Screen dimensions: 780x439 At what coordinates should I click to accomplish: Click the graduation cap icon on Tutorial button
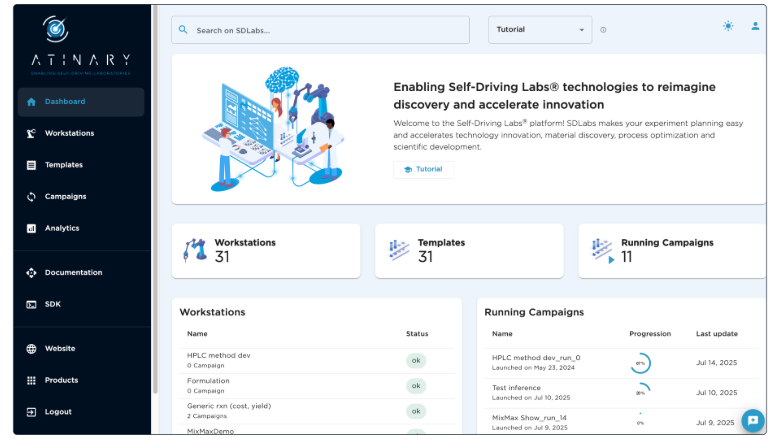408,170
